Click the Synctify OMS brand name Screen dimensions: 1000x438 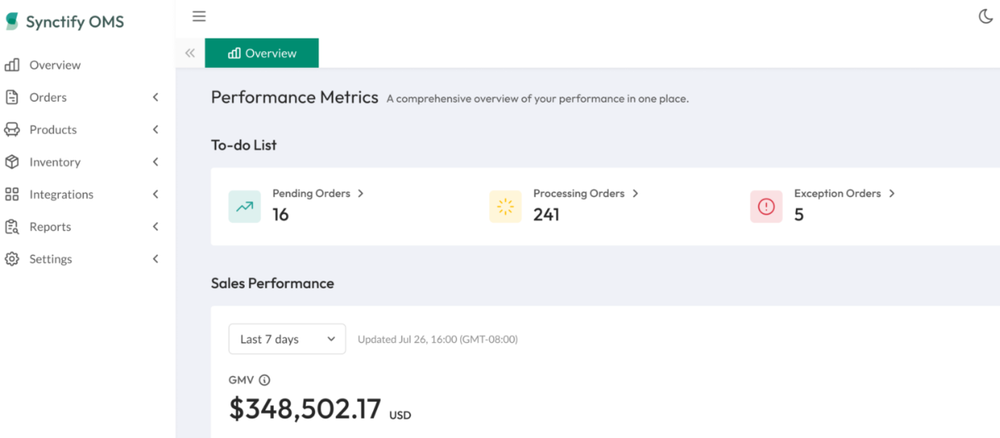(x=75, y=22)
